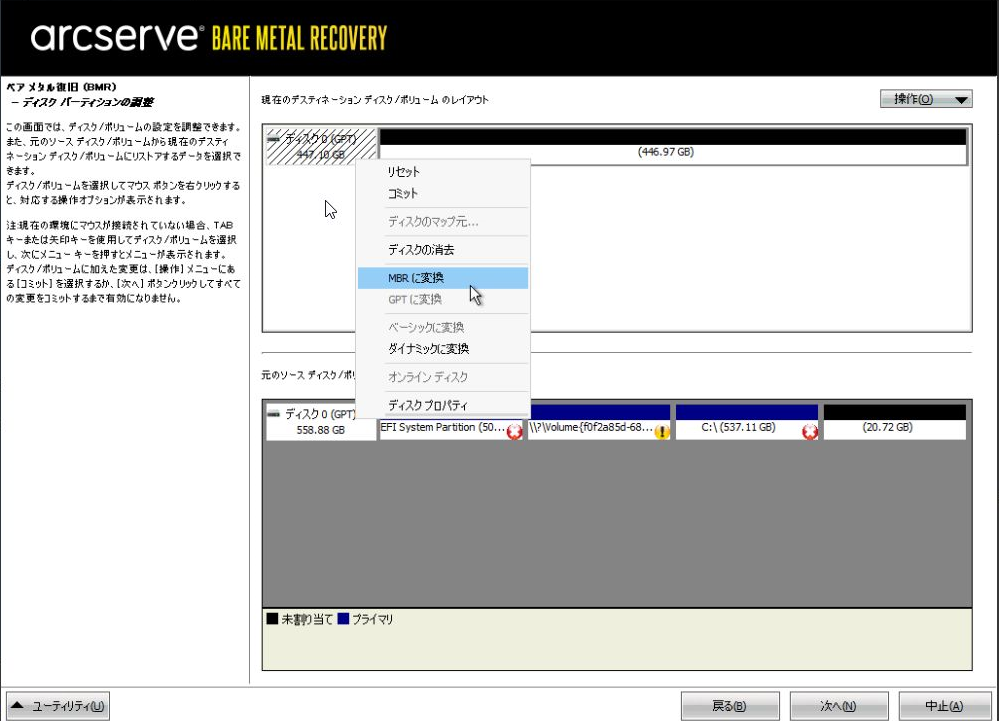Click blue プライマリ legend swatch
This screenshot has height=721, width=999.
tap(343, 618)
